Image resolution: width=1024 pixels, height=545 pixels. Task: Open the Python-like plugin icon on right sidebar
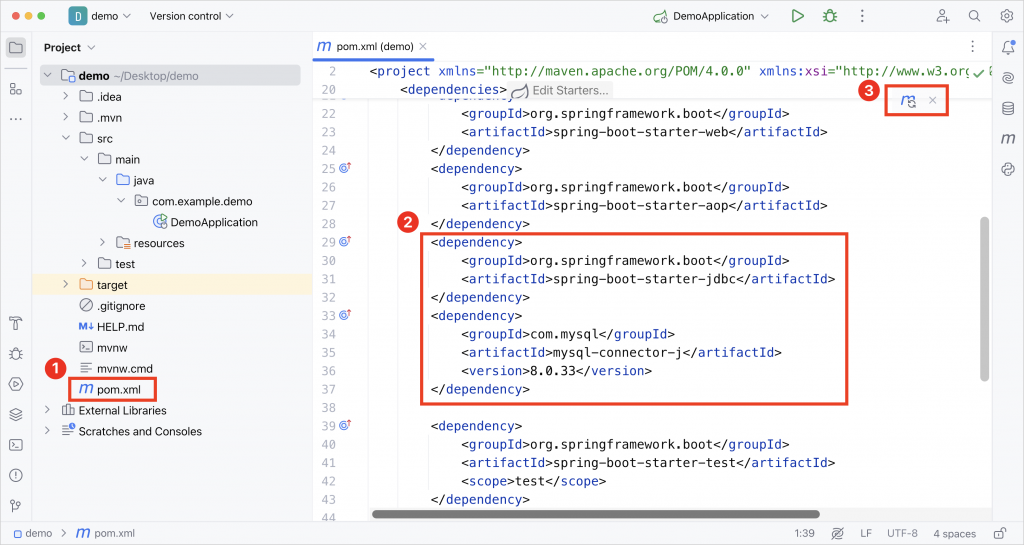pyautogui.click(x=1008, y=169)
